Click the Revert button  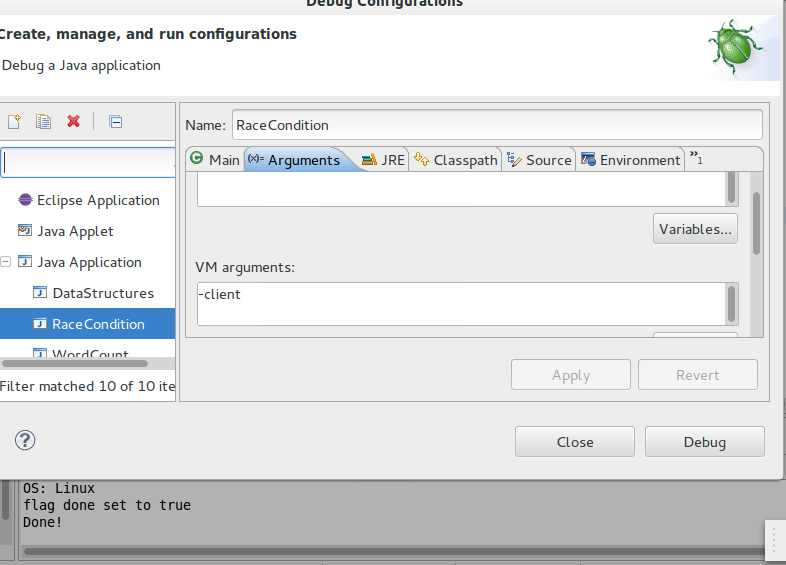[698, 375]
